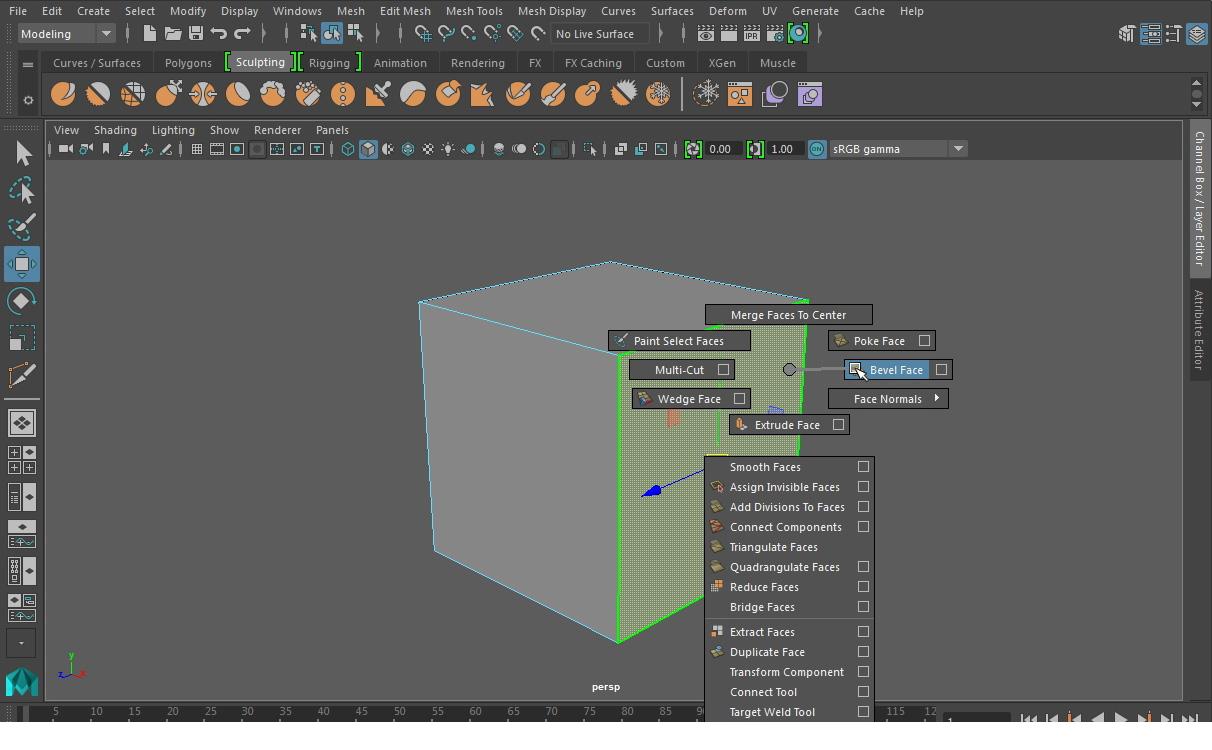The width and height of the screenshot is (1212, 750).
Task: Open Bridge Faces option box
Action: coord(863,607)
